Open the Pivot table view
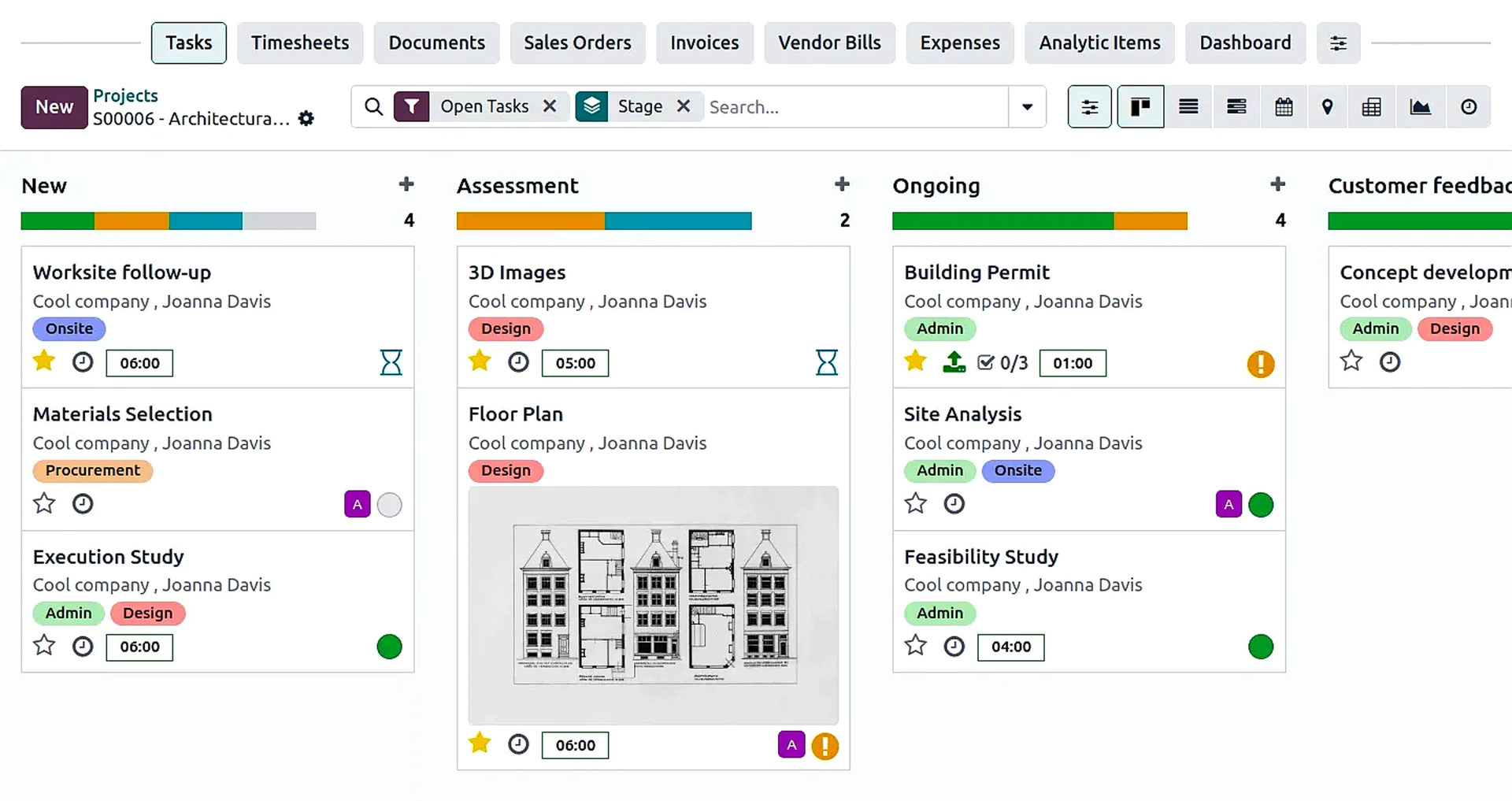The height and width of the screenshot is (801, 1512). tap(1371, 107)
